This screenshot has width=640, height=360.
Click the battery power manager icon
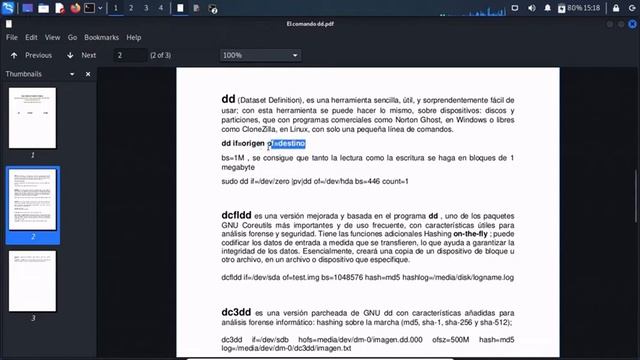click(x=562, y=8)
